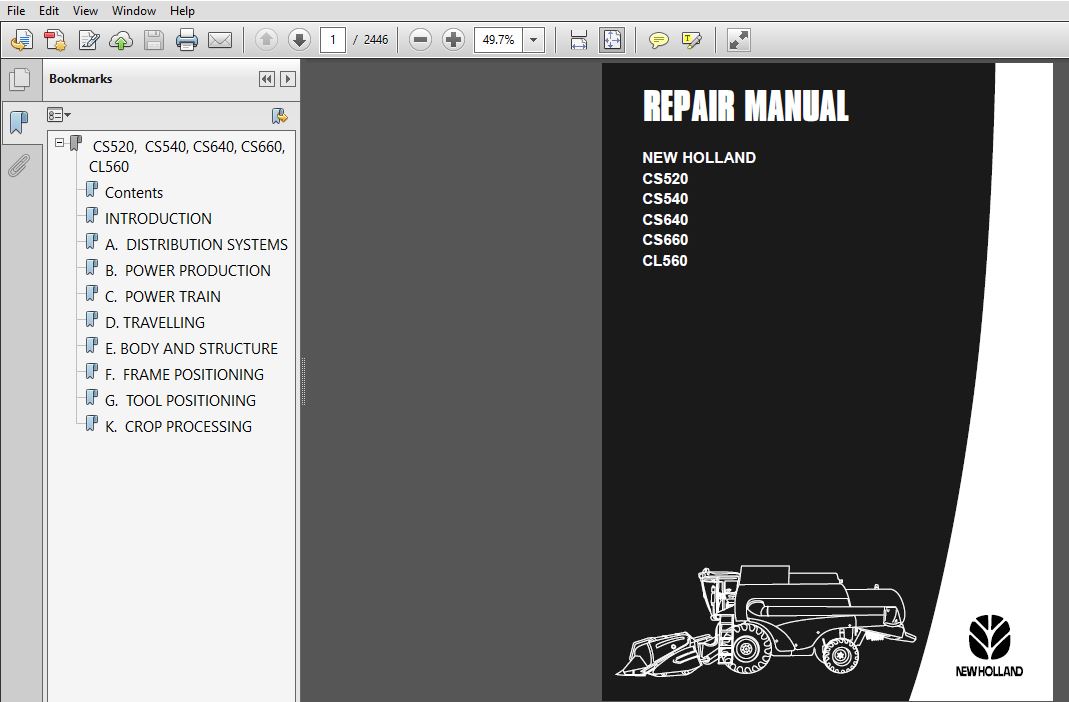
Task: Select the highlight text tool
Action: pos(691,40)
